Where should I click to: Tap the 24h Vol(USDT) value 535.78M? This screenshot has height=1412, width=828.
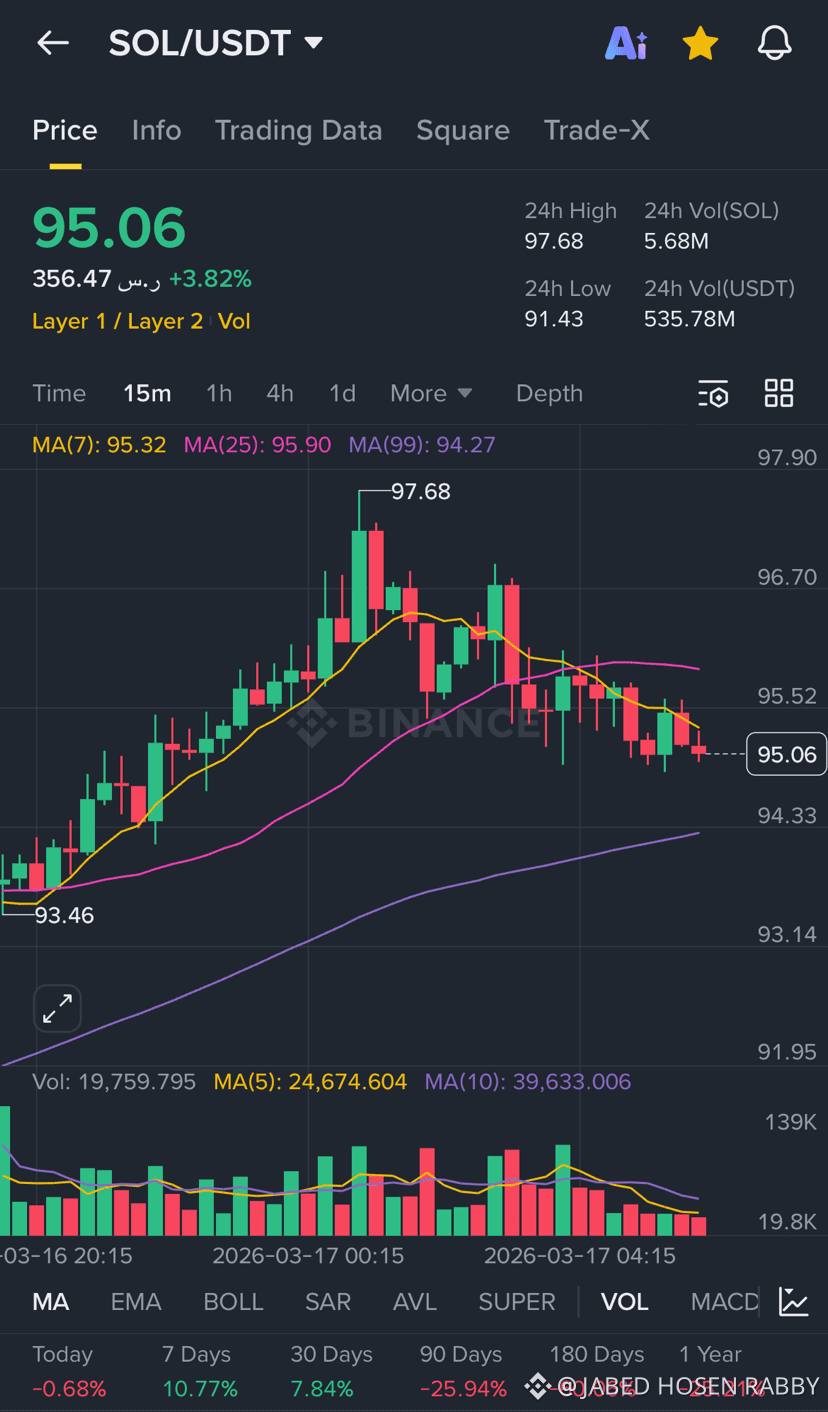(x=690, y=319)
